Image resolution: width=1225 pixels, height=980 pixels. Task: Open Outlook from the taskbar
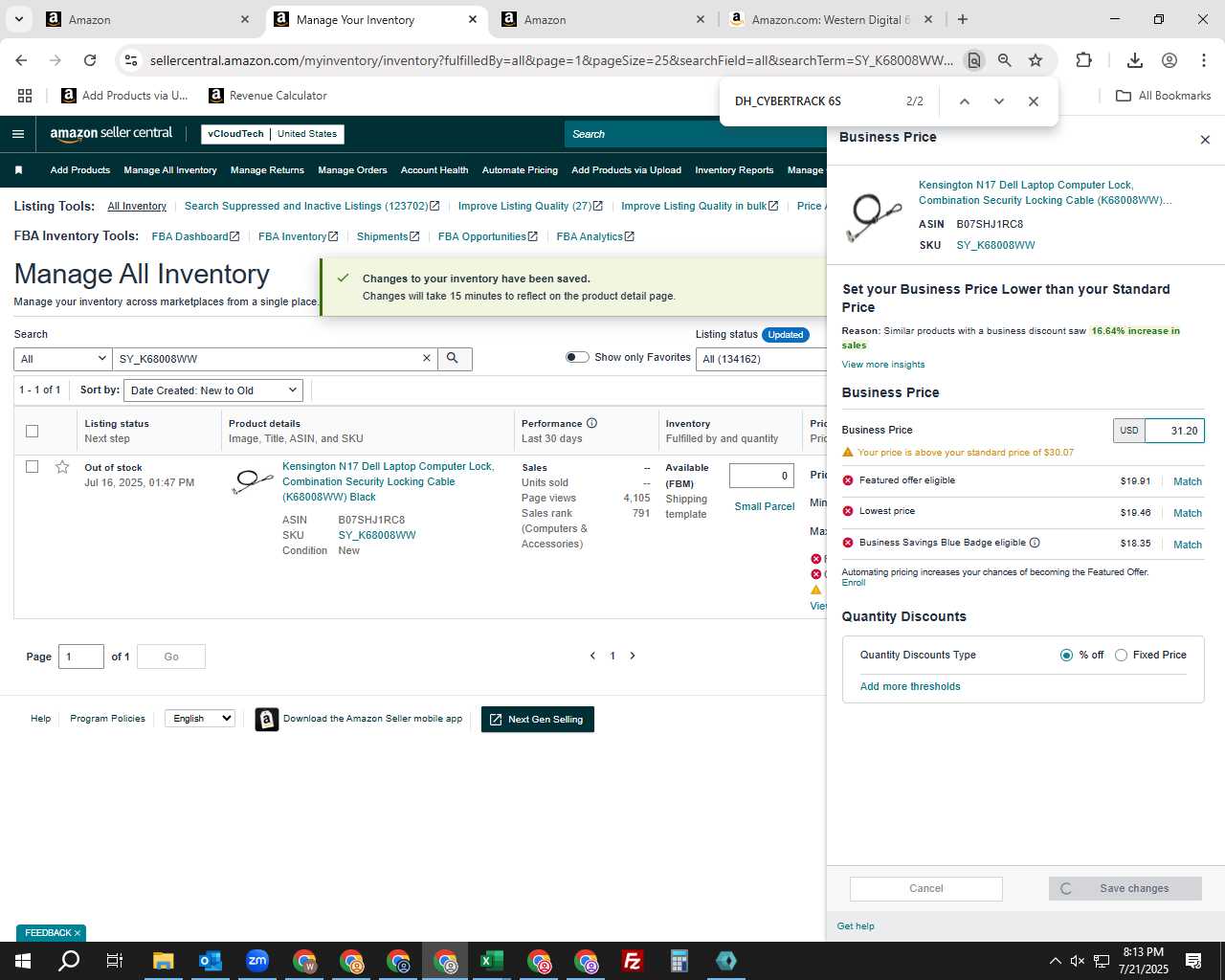(x=211, y=961)
